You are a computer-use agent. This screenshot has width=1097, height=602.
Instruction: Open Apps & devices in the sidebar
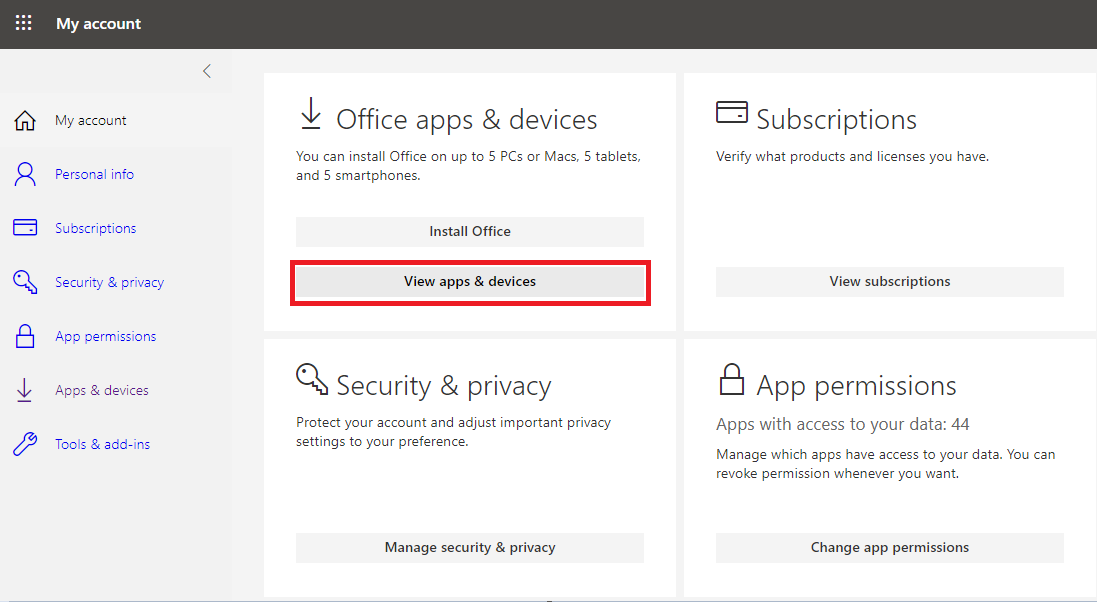click(102, 390)
